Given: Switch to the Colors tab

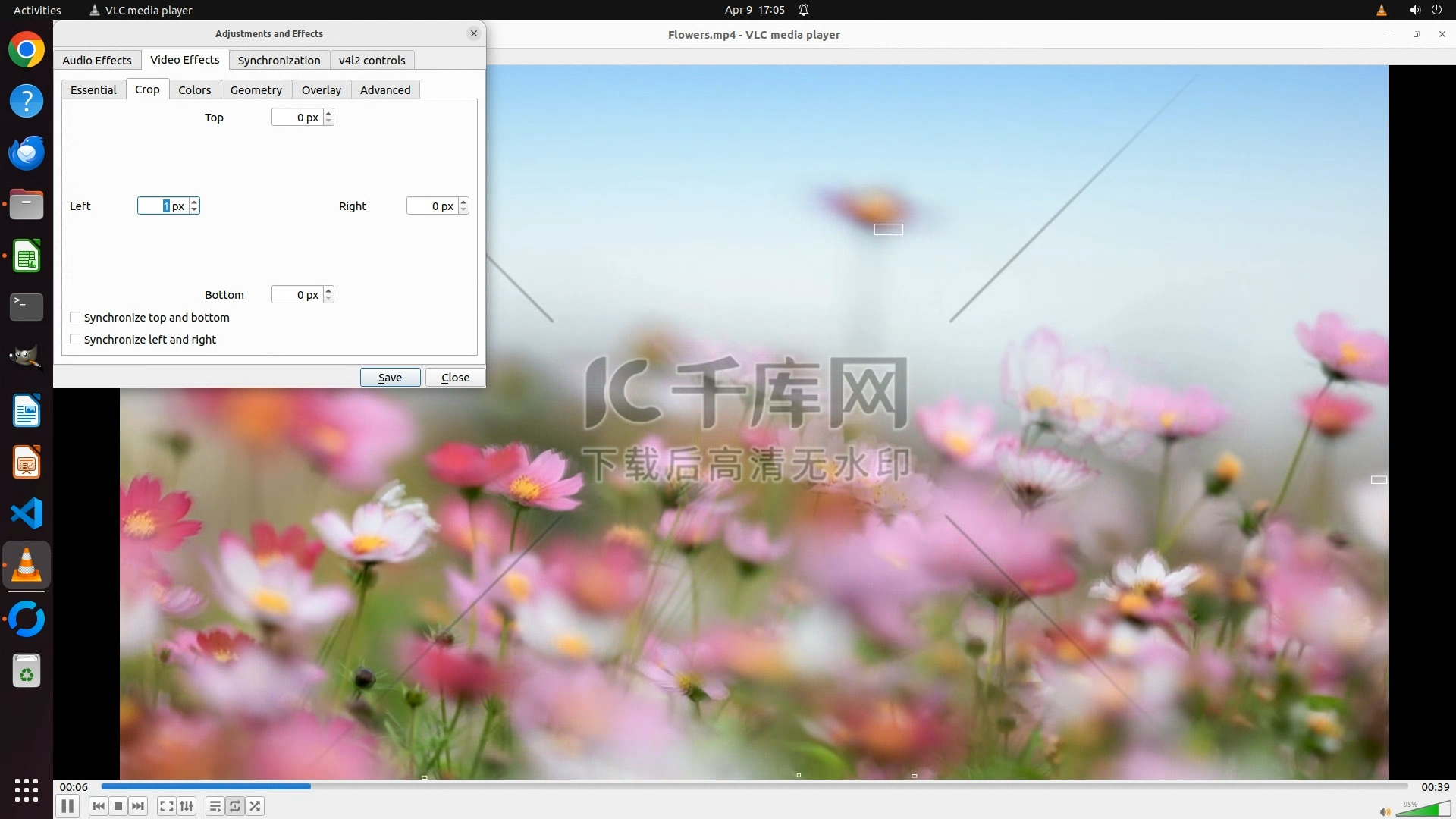Looking at the screenshot, I should point(195,89).
